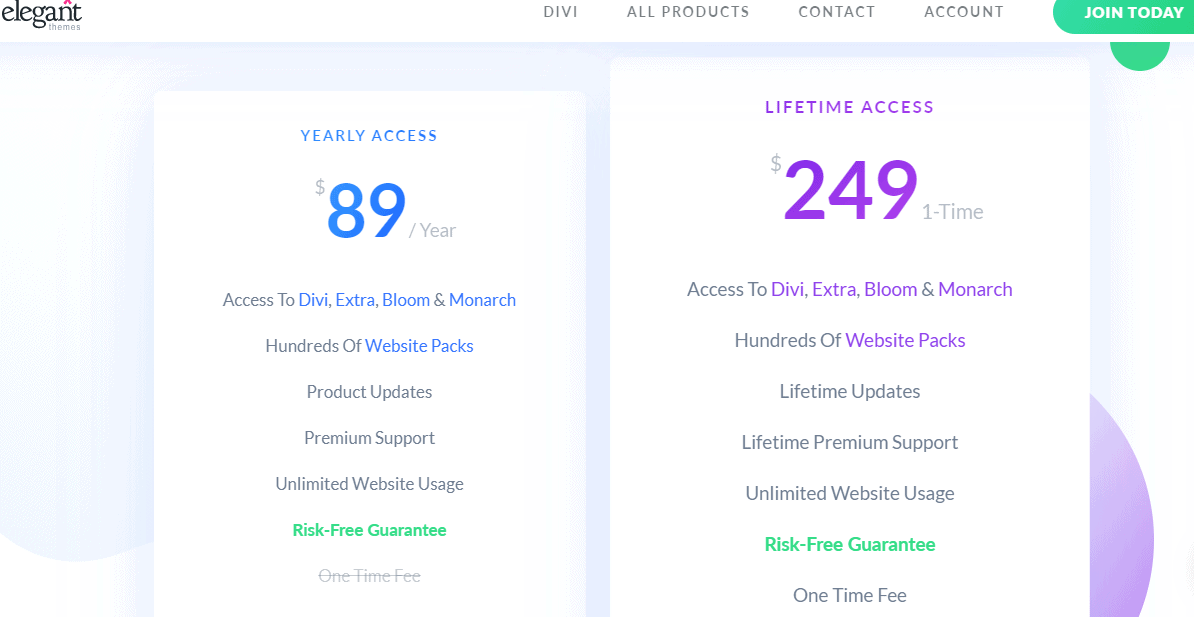This screenshot has width=1194, height=620.
Task: Follow the Monarch link in the lifetime plan
Action: 975,289
